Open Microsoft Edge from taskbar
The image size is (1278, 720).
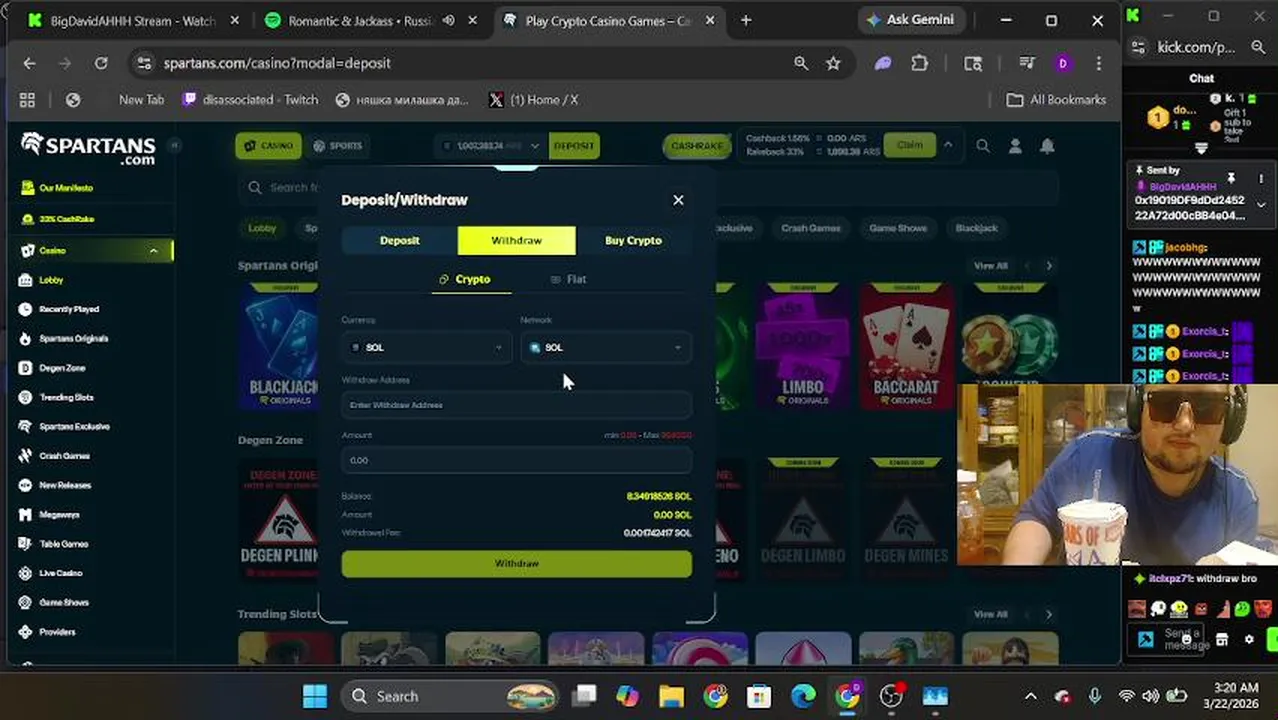pos(803,696)
